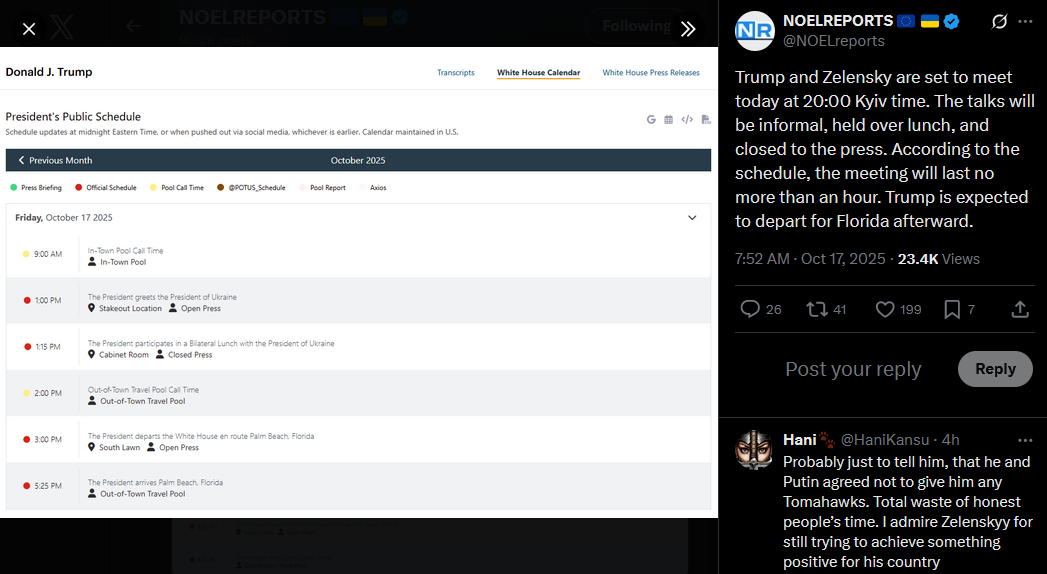
Task: Repost the tweet via the repost icon
Action: tap(817, 309)
